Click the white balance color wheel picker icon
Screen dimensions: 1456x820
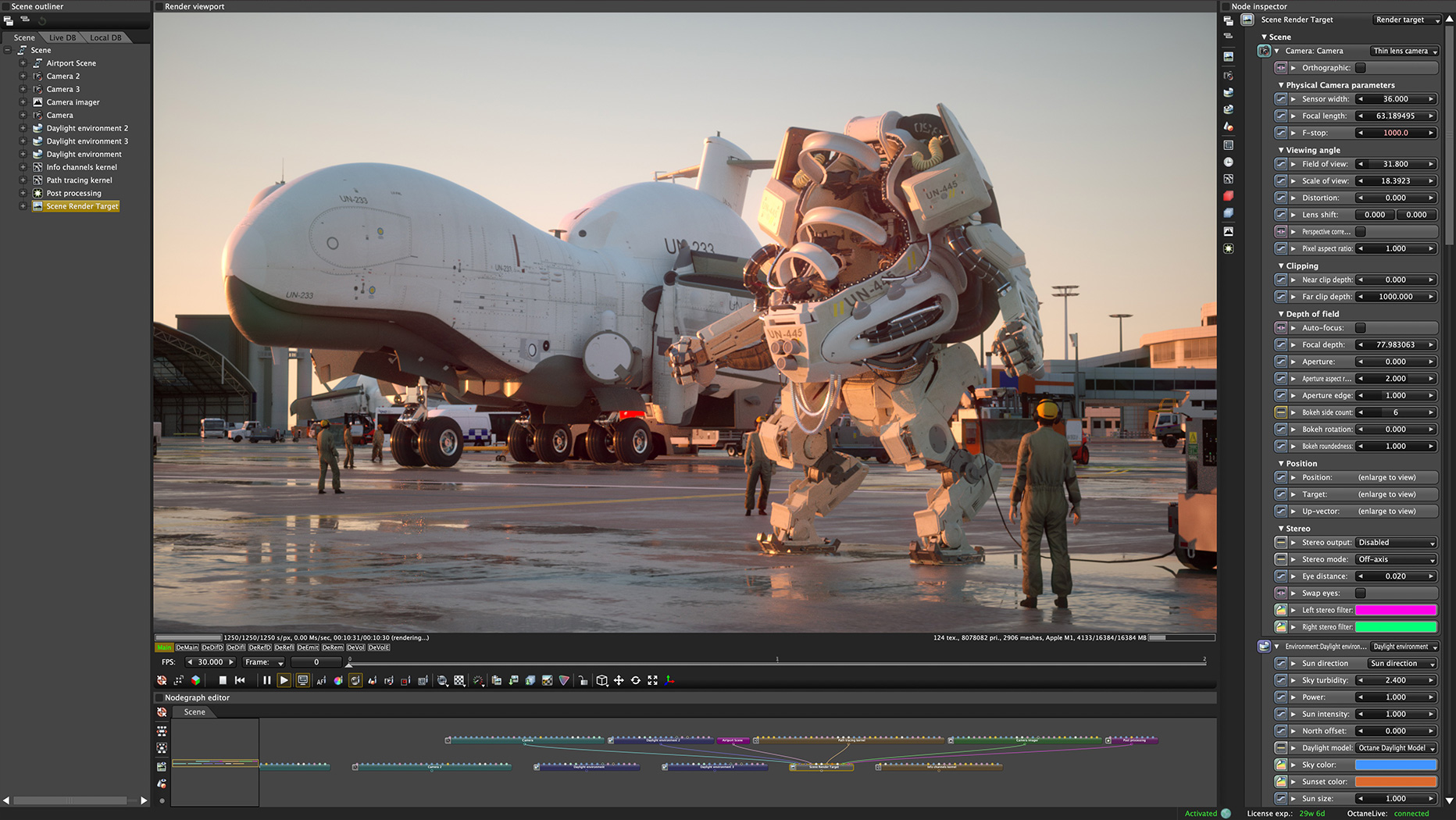(338, 681)
